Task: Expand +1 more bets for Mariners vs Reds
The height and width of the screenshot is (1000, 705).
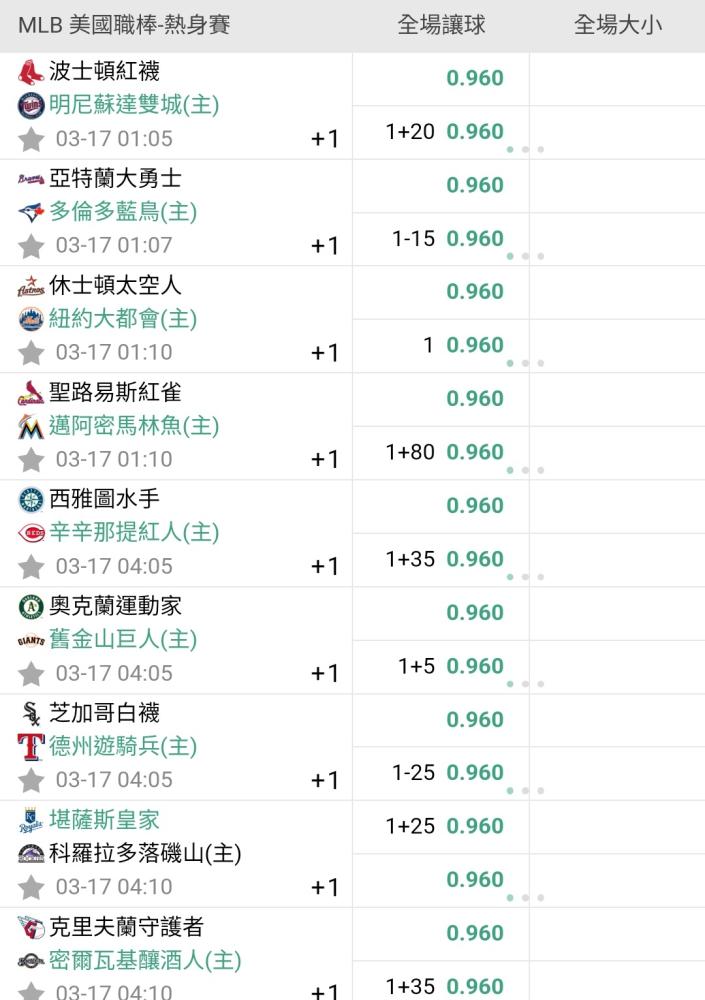Action: tap(325, 566)
